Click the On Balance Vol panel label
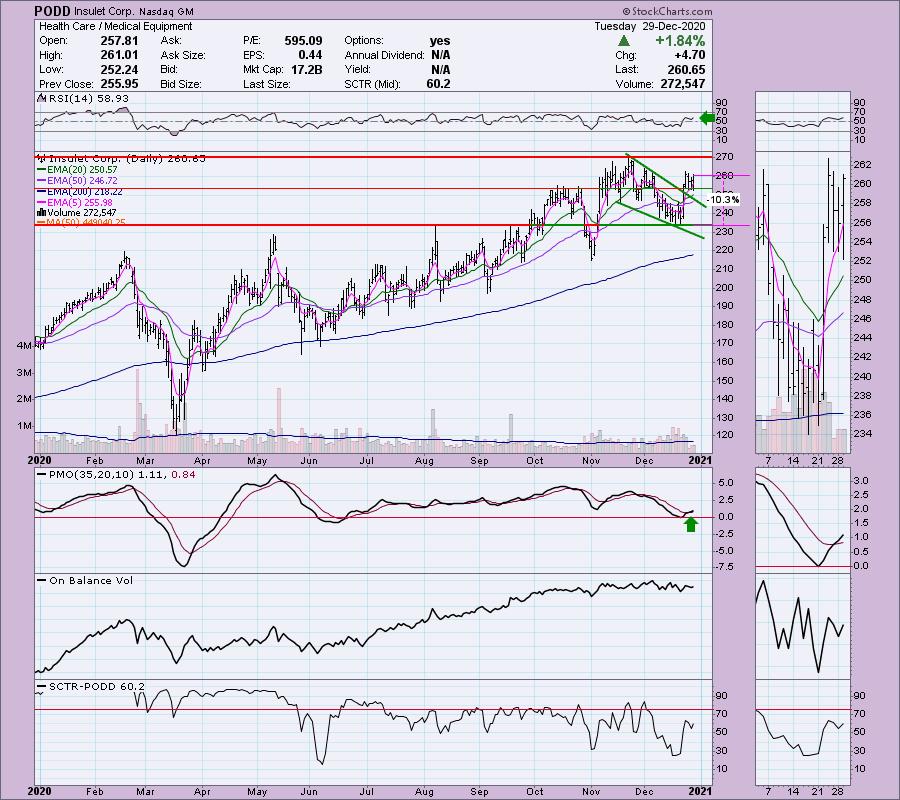The width and height of the screenshot is (900, 800). pyautogui.click(x=86, y=581)
